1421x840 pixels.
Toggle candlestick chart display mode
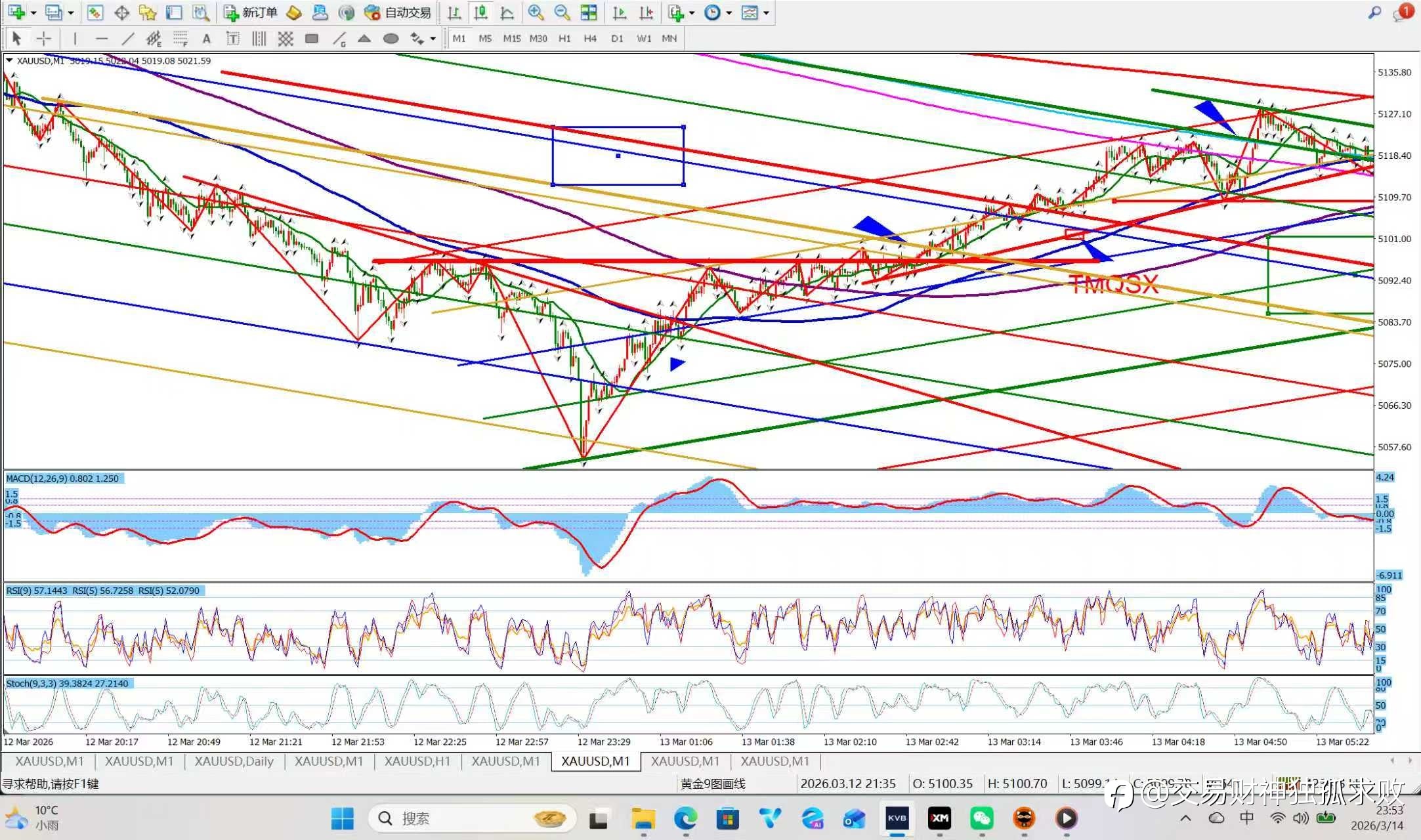[480, 12]
